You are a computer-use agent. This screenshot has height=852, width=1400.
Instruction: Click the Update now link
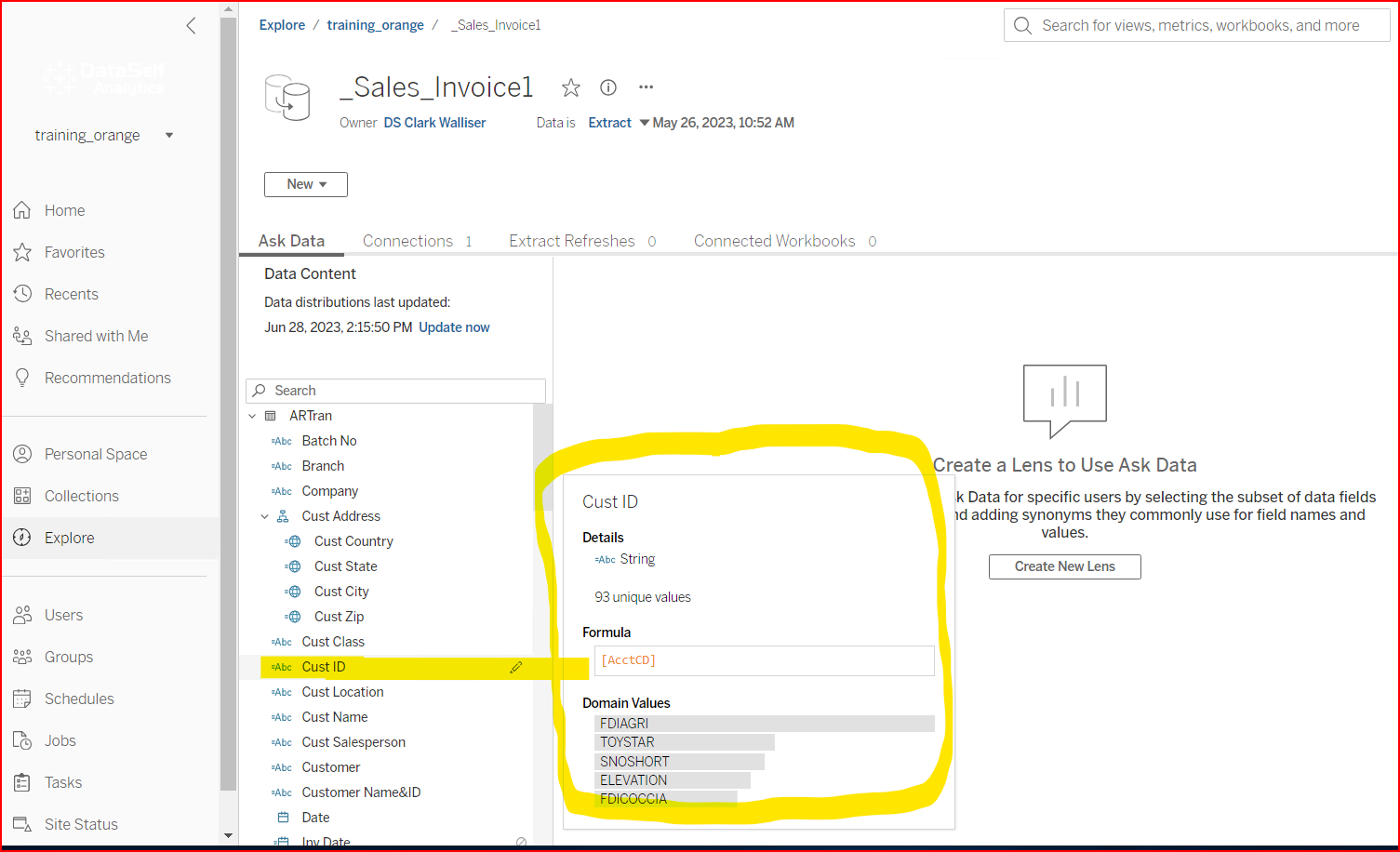point(454,326)
